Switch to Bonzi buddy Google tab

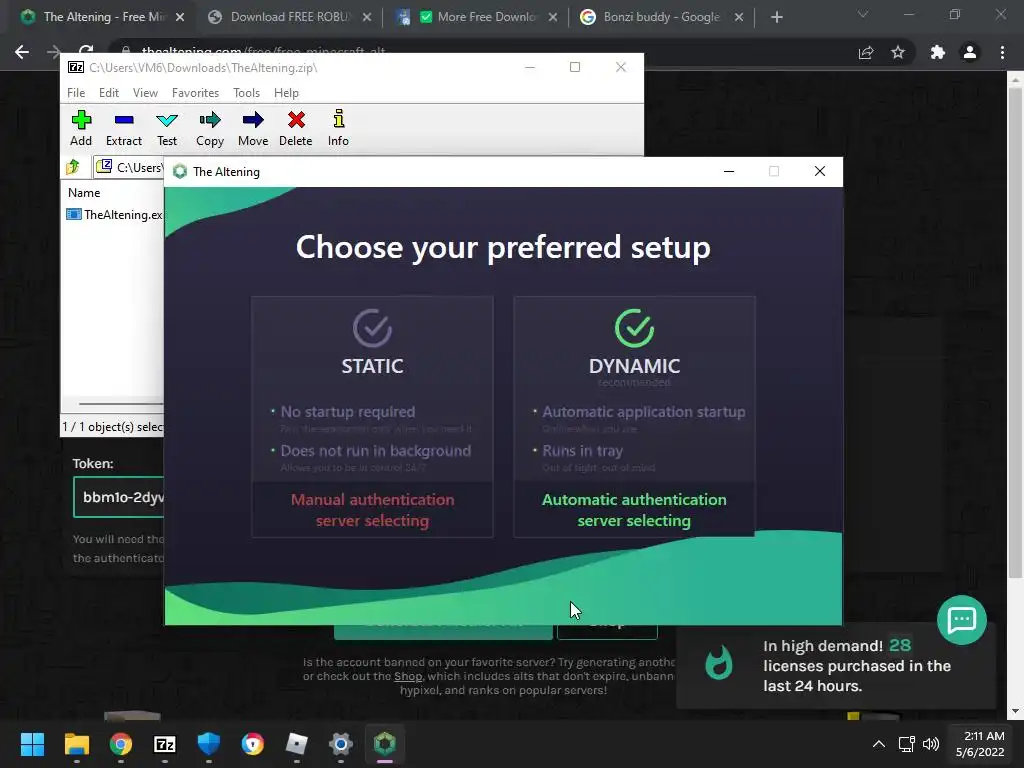[x=662, y=17]
